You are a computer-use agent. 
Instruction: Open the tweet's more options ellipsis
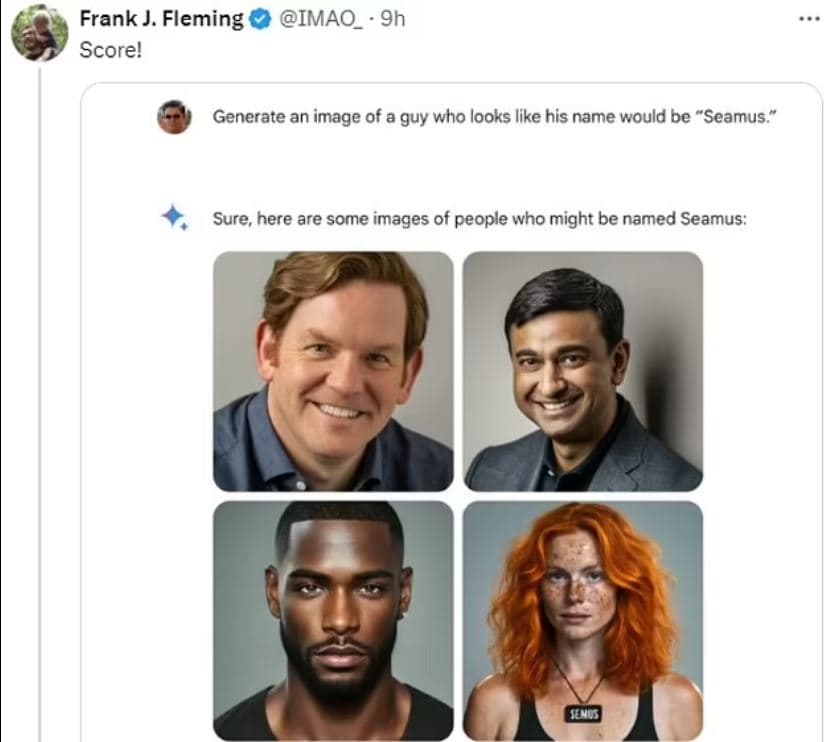pyautogui.click(x=808, y=20)
